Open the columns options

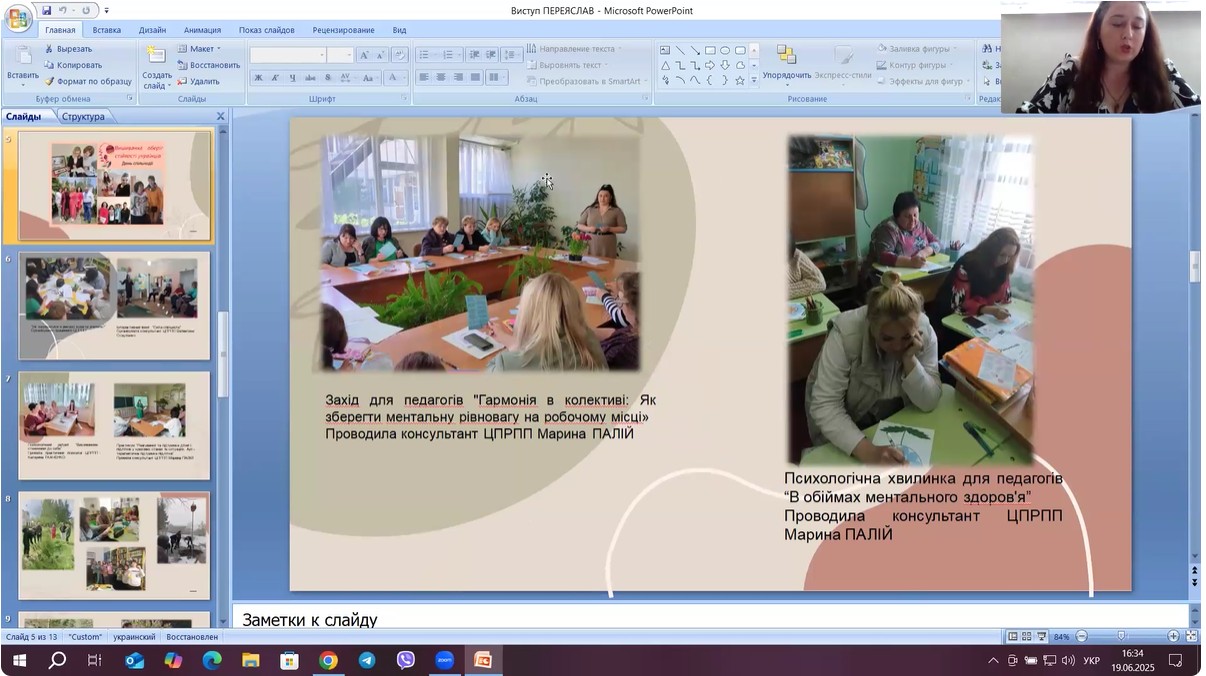click(x=495, y=77)
